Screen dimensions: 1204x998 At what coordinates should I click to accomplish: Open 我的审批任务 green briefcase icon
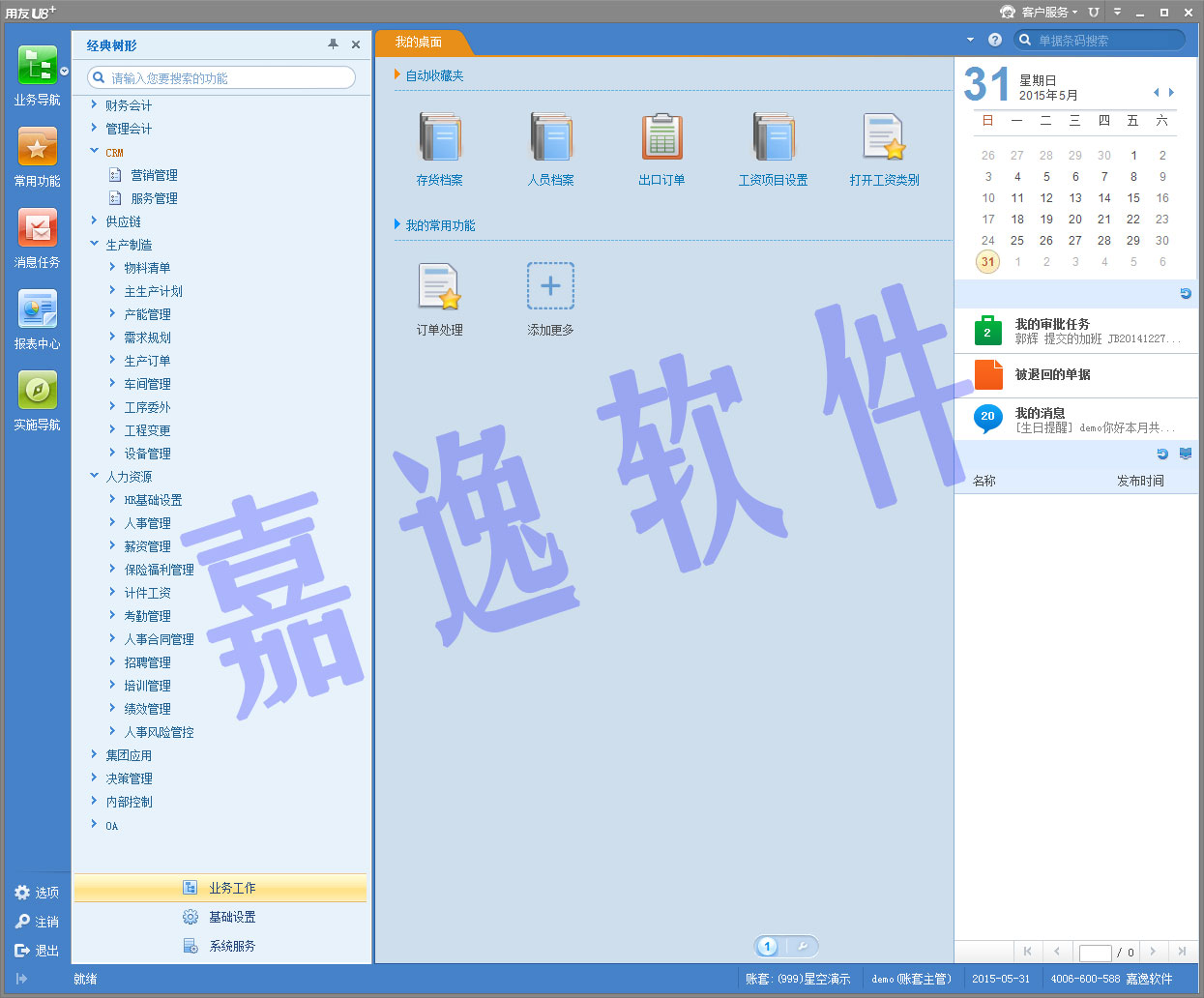click(x=987, y=331)
